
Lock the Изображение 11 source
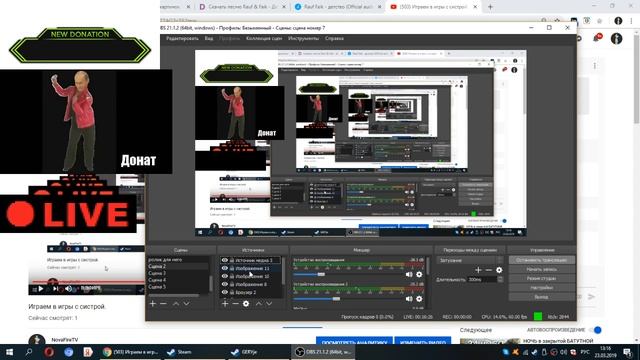pos(232,269)
